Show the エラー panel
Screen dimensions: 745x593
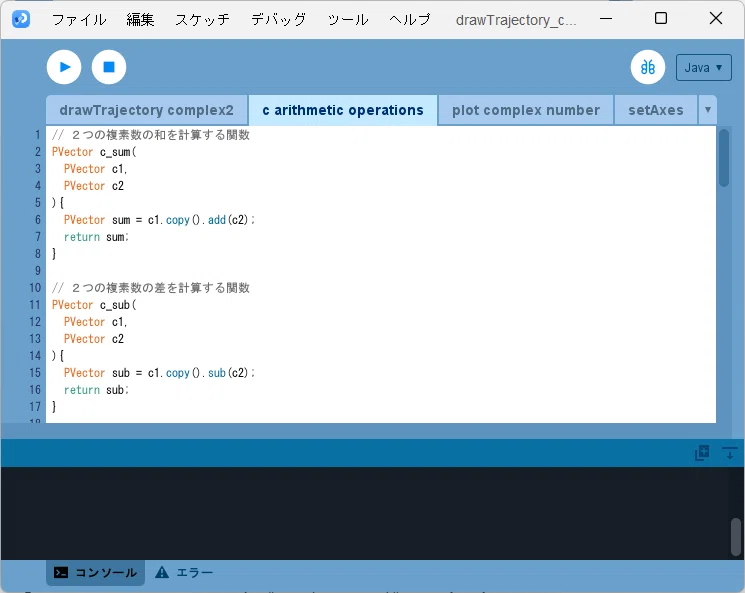tap(184, 573)
